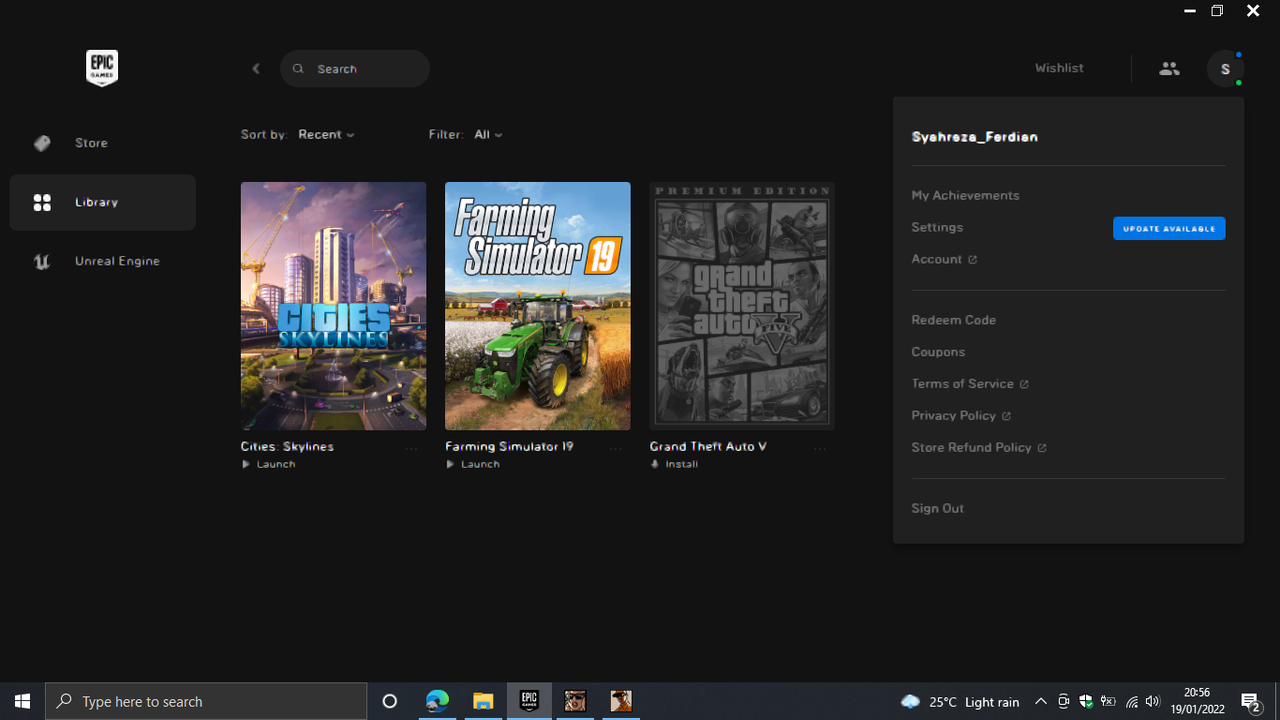Screen dimensions: 1280x720
Task: Open the weather widget showing Light rain
Action: click(x=960, y=702)
